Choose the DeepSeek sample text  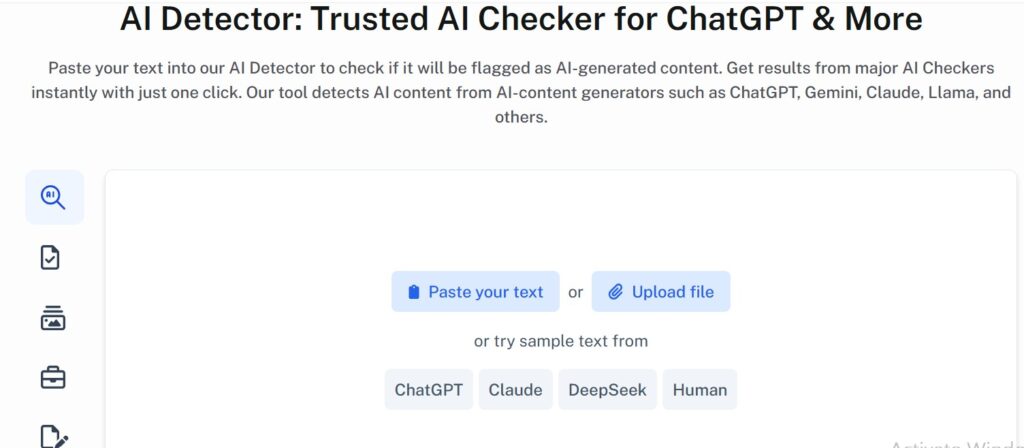tap(607, 390)
